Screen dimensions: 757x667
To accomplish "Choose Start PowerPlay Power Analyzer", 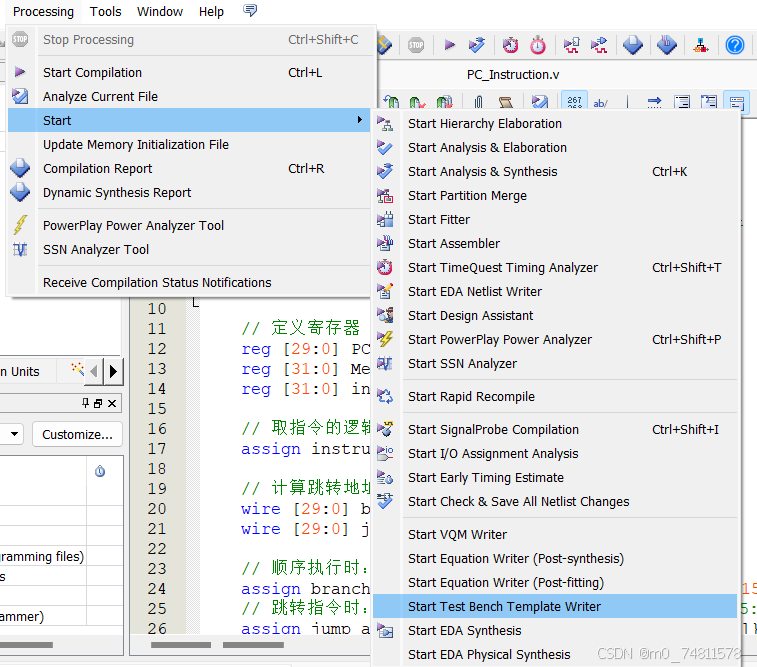I will [x=555, y=340].
